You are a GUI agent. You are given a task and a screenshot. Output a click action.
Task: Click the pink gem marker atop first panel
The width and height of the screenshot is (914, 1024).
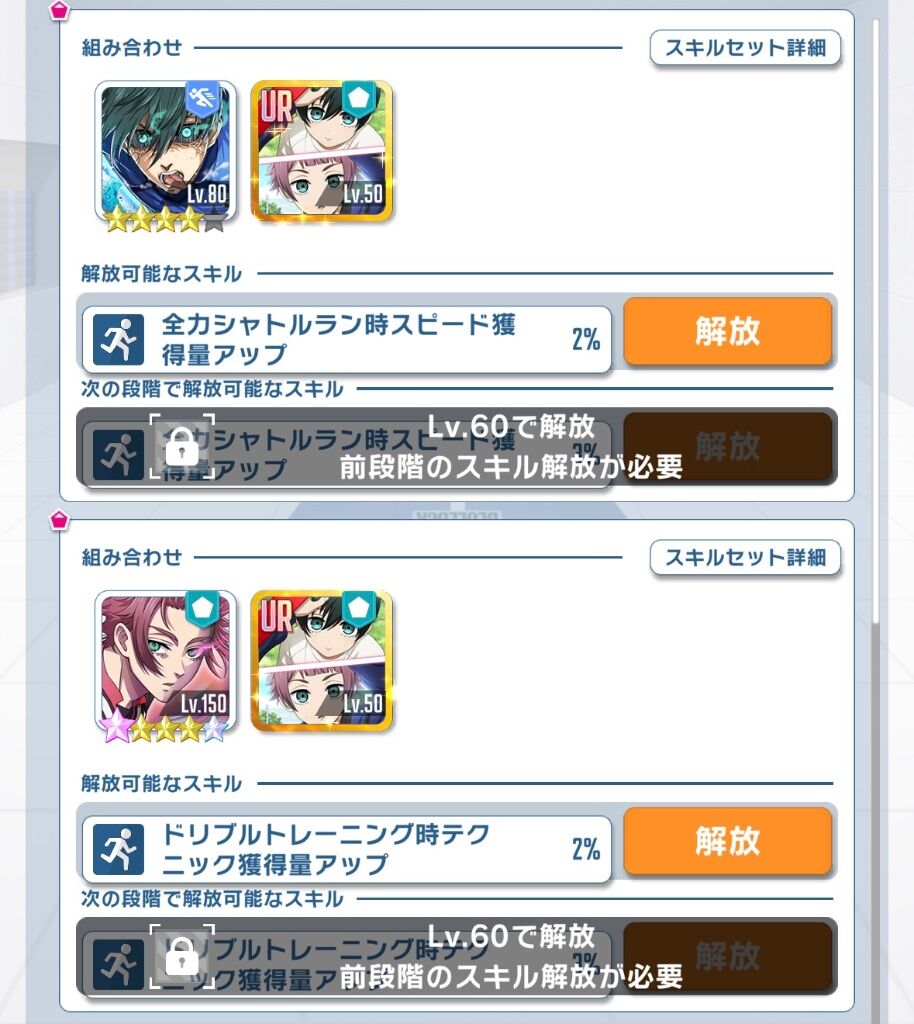tap(59, 10)
